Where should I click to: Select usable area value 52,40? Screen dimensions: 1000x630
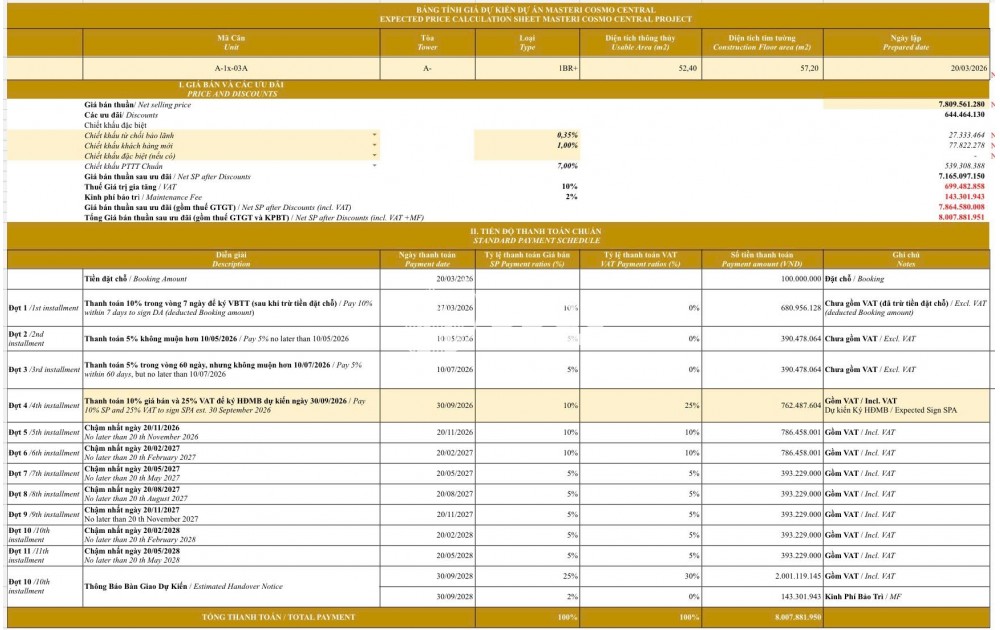coord(640,68)
